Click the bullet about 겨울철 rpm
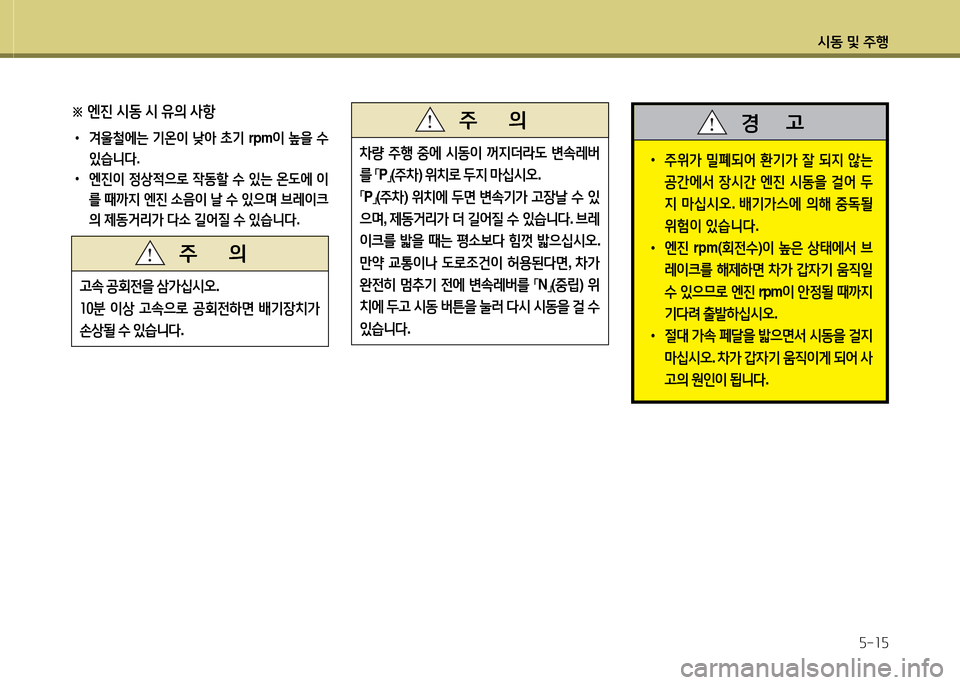960x685 pixels. [x=201, y=148]
